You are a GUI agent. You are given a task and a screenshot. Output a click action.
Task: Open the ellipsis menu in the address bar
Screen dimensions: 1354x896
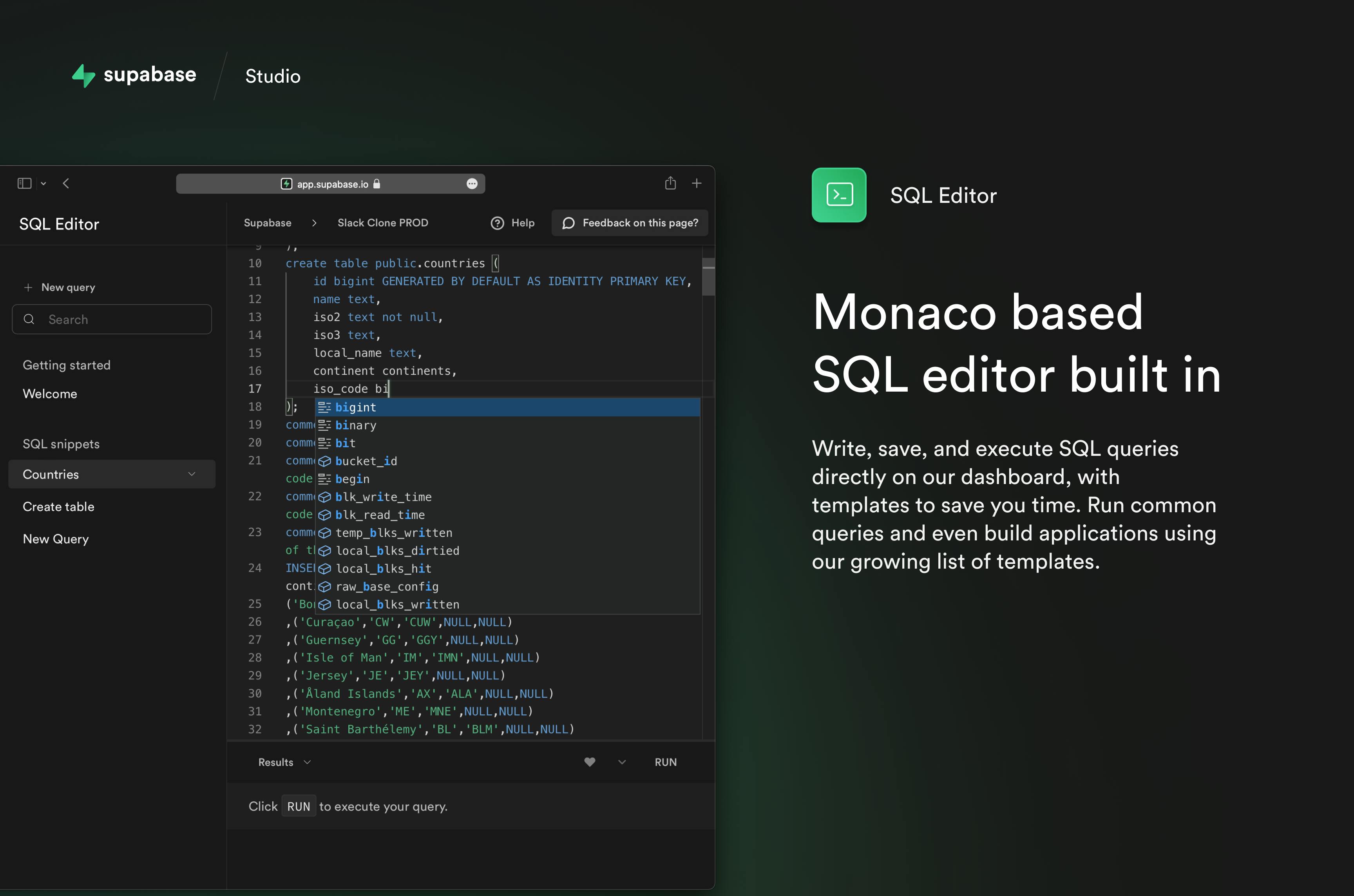click(x=472, y=183)
